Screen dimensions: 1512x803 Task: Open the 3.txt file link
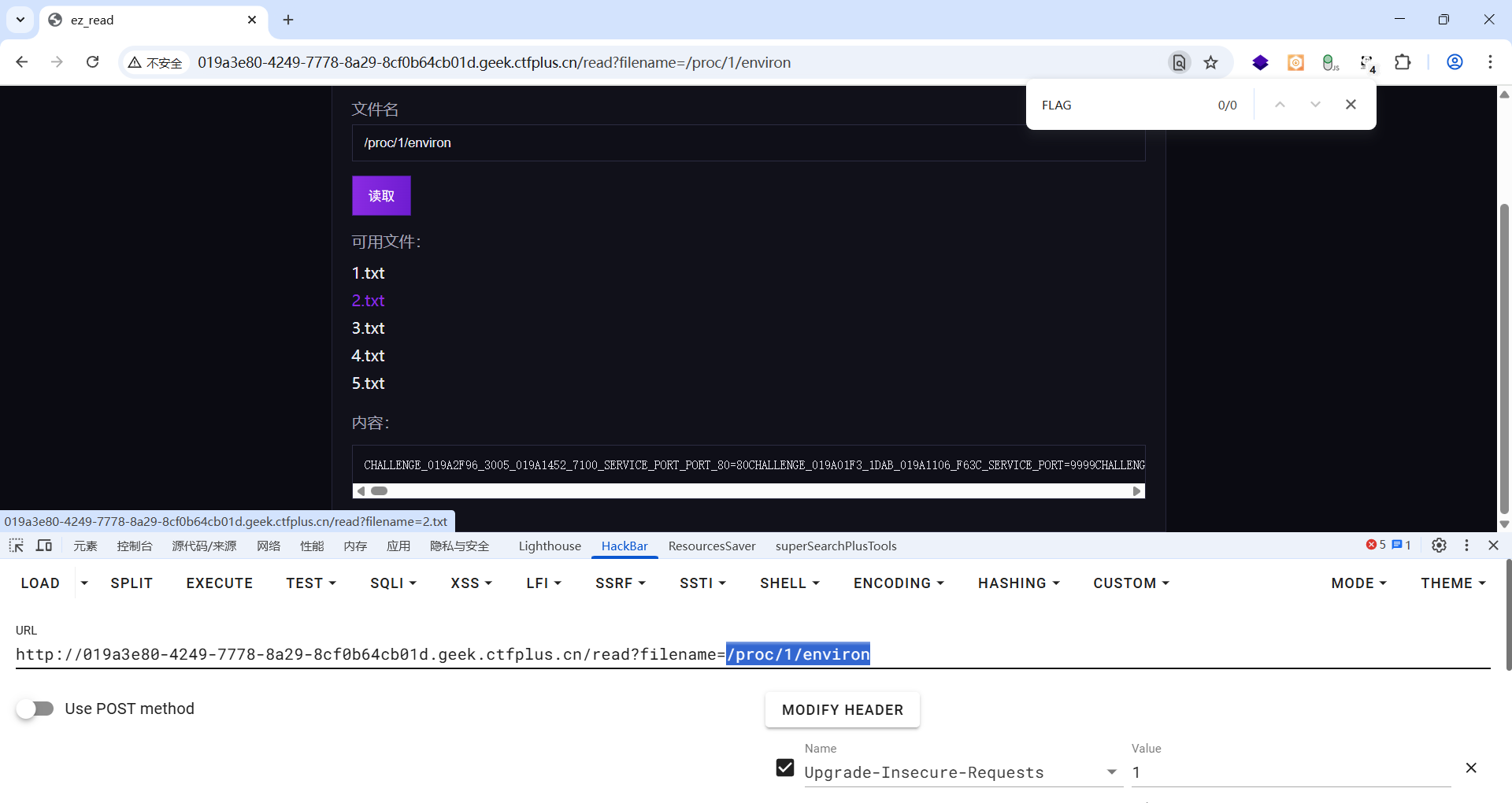368,328
